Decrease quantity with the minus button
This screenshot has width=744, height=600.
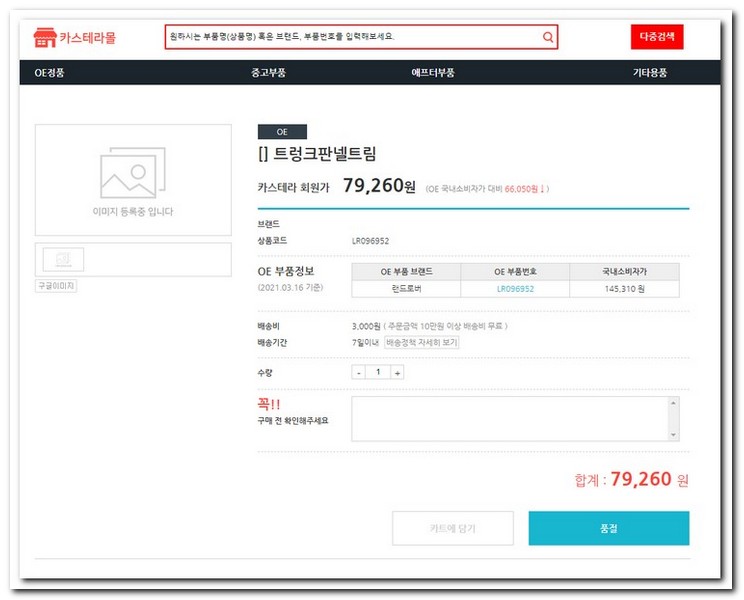click(359, 372)
